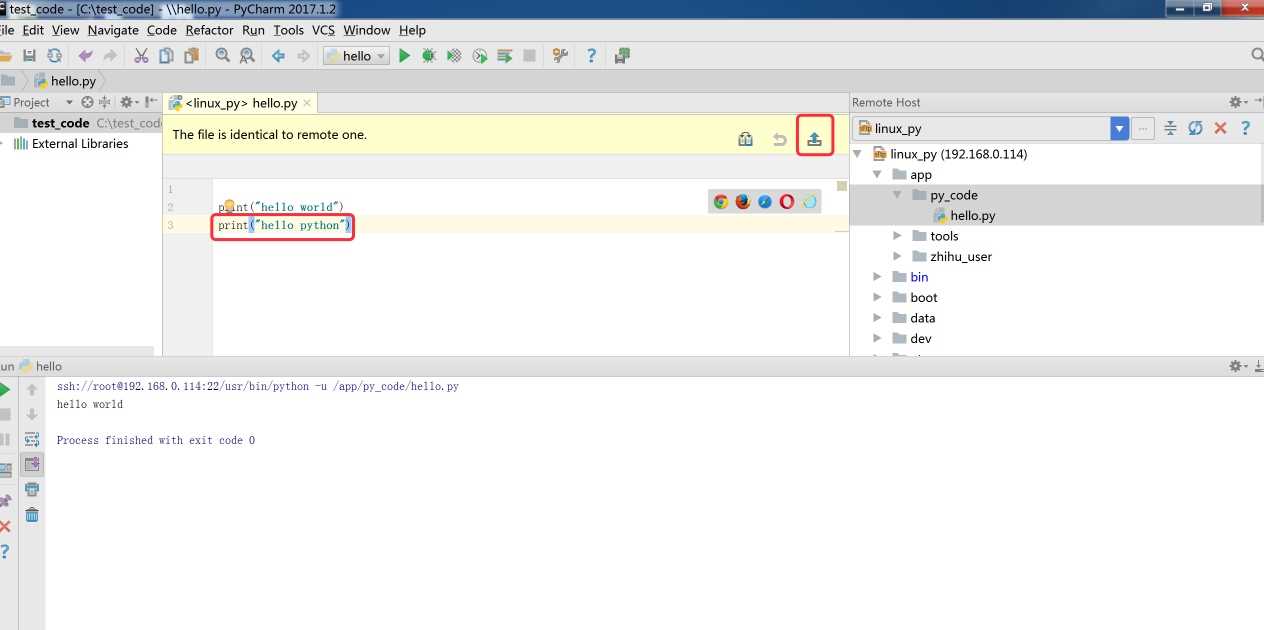Image resolution: width=1264 pixels, height=630 pixels.
Task: Click the Remote Host help question mark
Action: [1245, 128]
